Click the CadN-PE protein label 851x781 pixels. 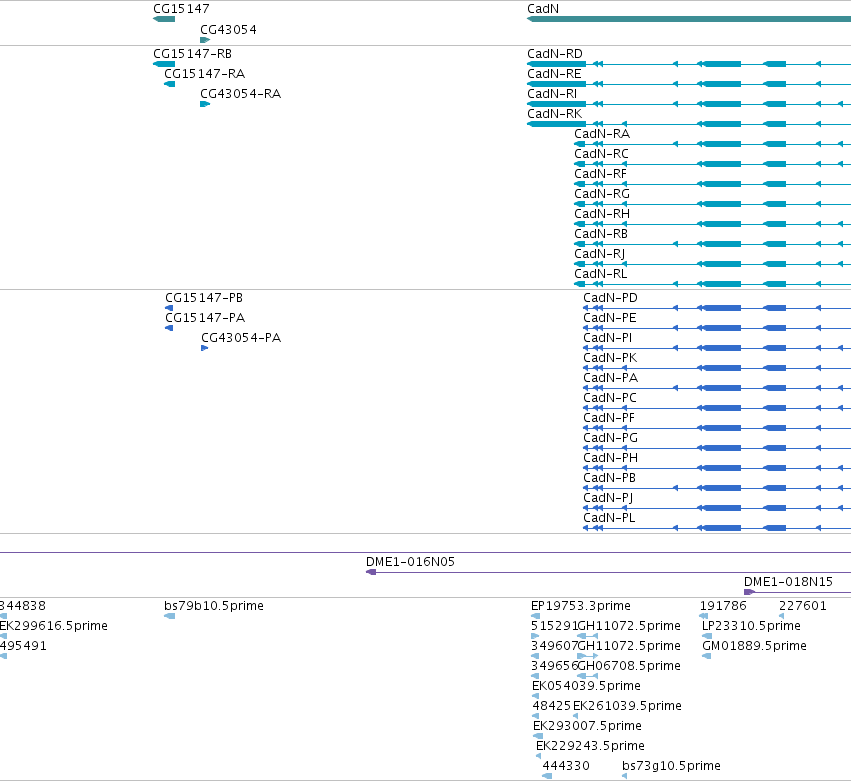[610, 318]
